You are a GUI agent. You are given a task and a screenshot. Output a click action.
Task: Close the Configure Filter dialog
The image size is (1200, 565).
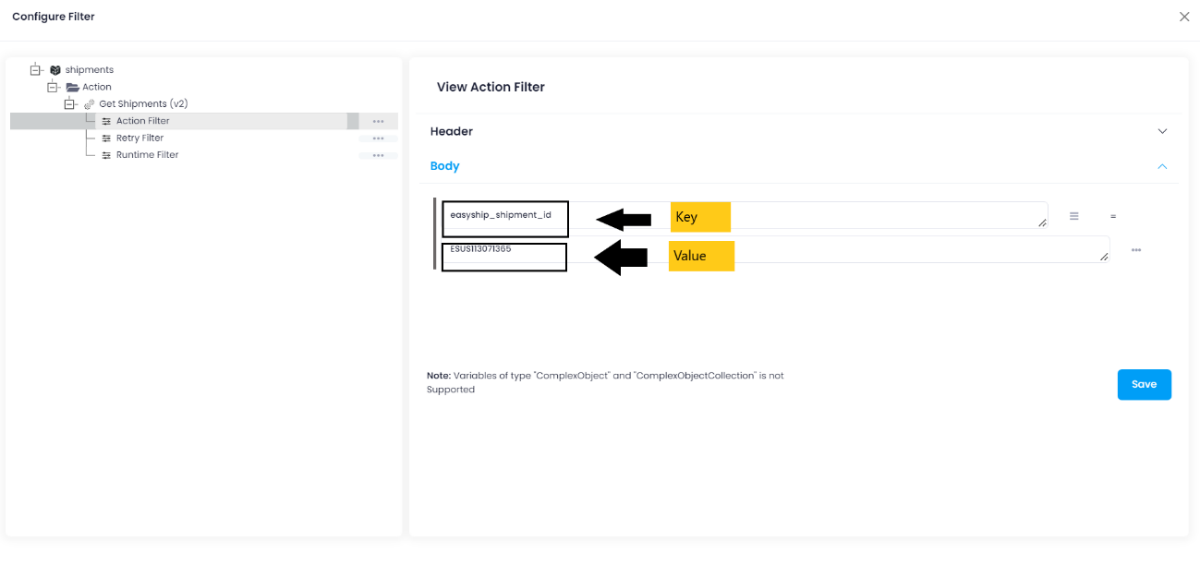(1185, 17)
